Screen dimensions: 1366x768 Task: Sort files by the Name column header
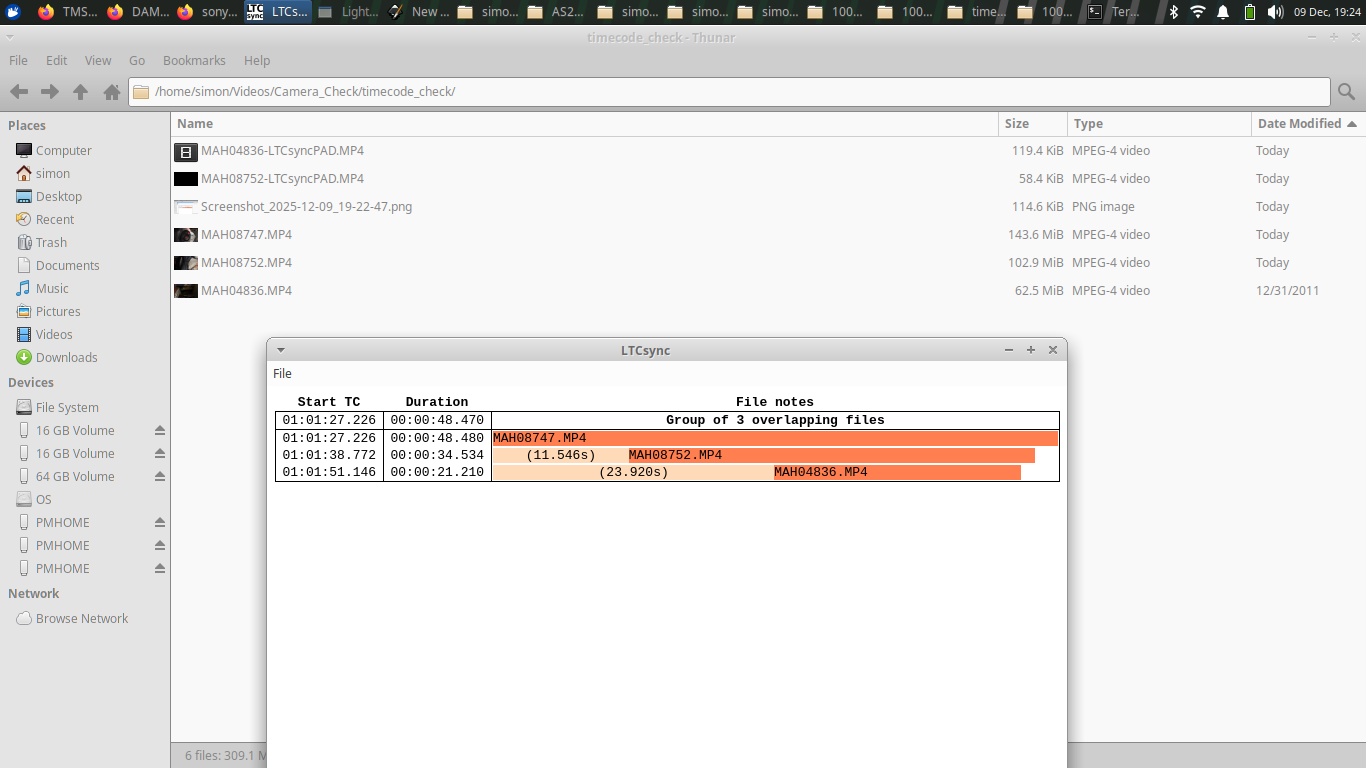tap(585, 124)
